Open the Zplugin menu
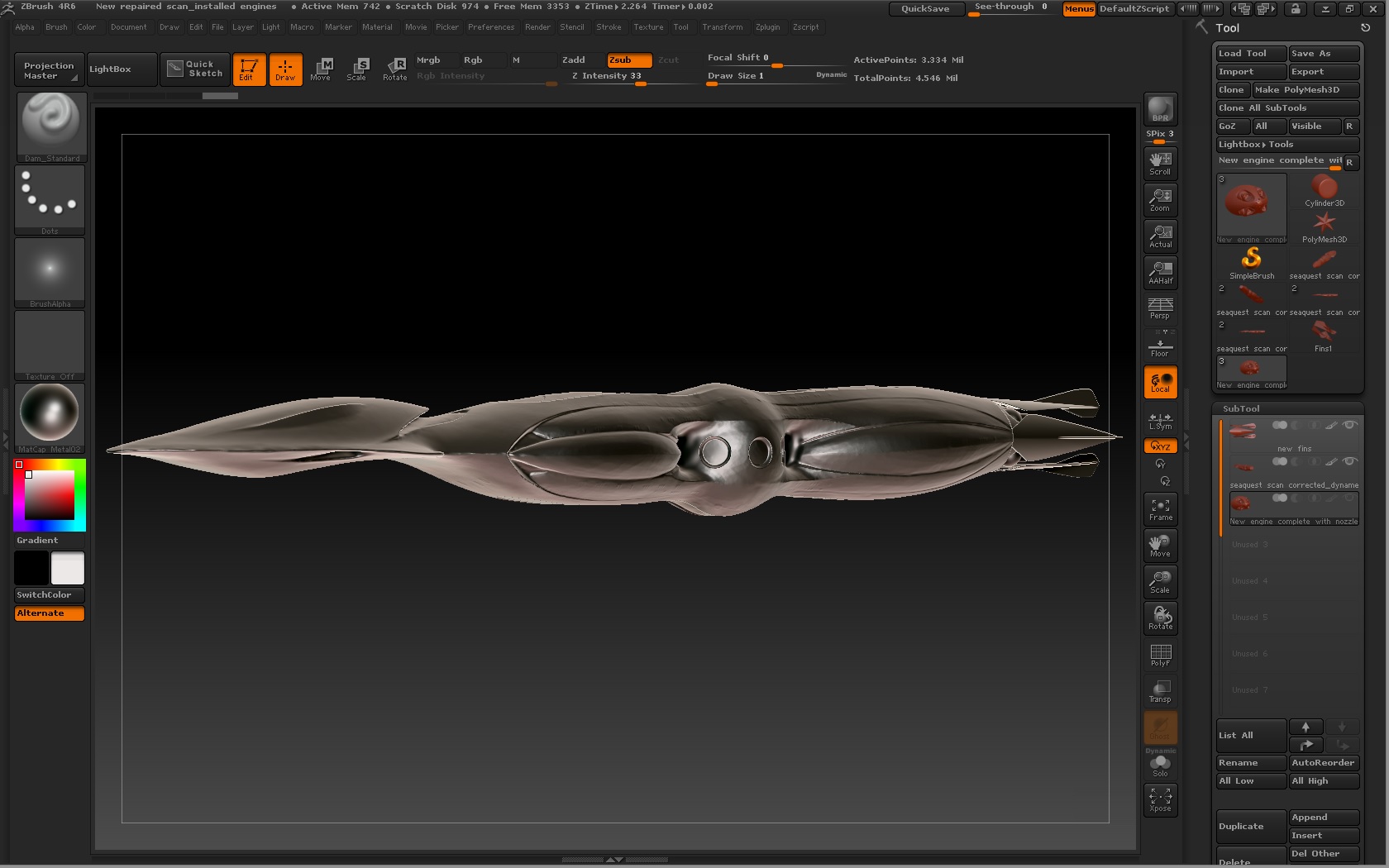1389x868 pixels. (767, 27)
